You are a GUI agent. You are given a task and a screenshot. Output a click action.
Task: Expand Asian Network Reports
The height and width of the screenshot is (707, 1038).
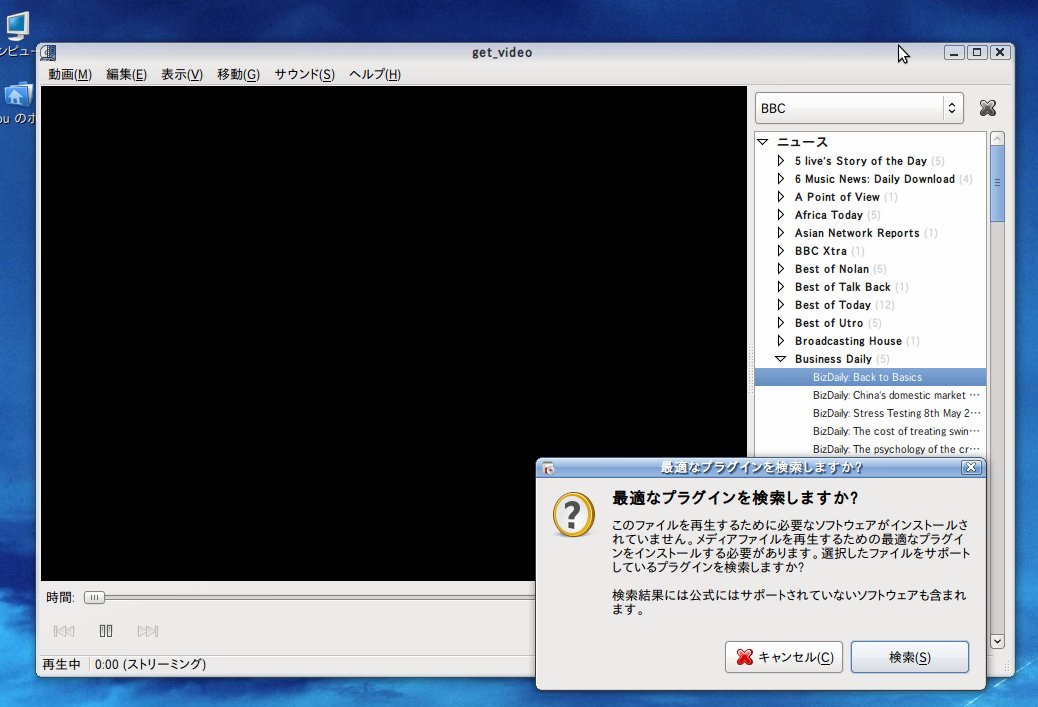(x=781, y=232)
